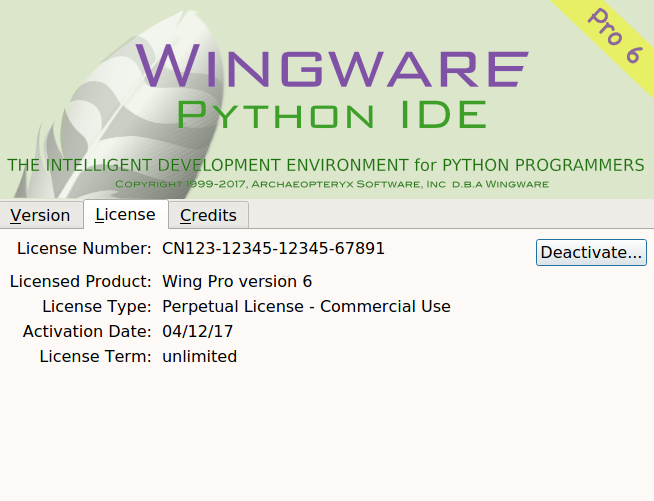654x501 pixels.
Task: Click the Wingware copyright notice text
Action: point(332,184)
